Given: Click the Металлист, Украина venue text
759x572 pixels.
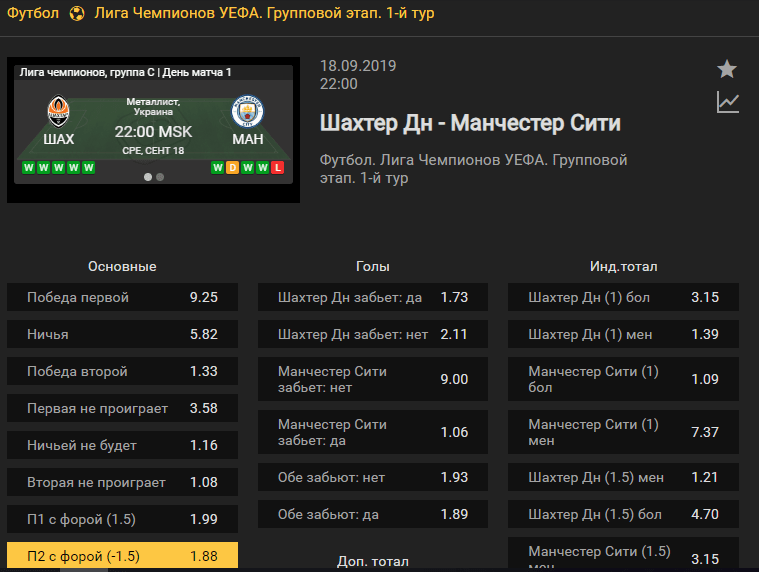Looking at the screenshot, I should pos(153,106).
